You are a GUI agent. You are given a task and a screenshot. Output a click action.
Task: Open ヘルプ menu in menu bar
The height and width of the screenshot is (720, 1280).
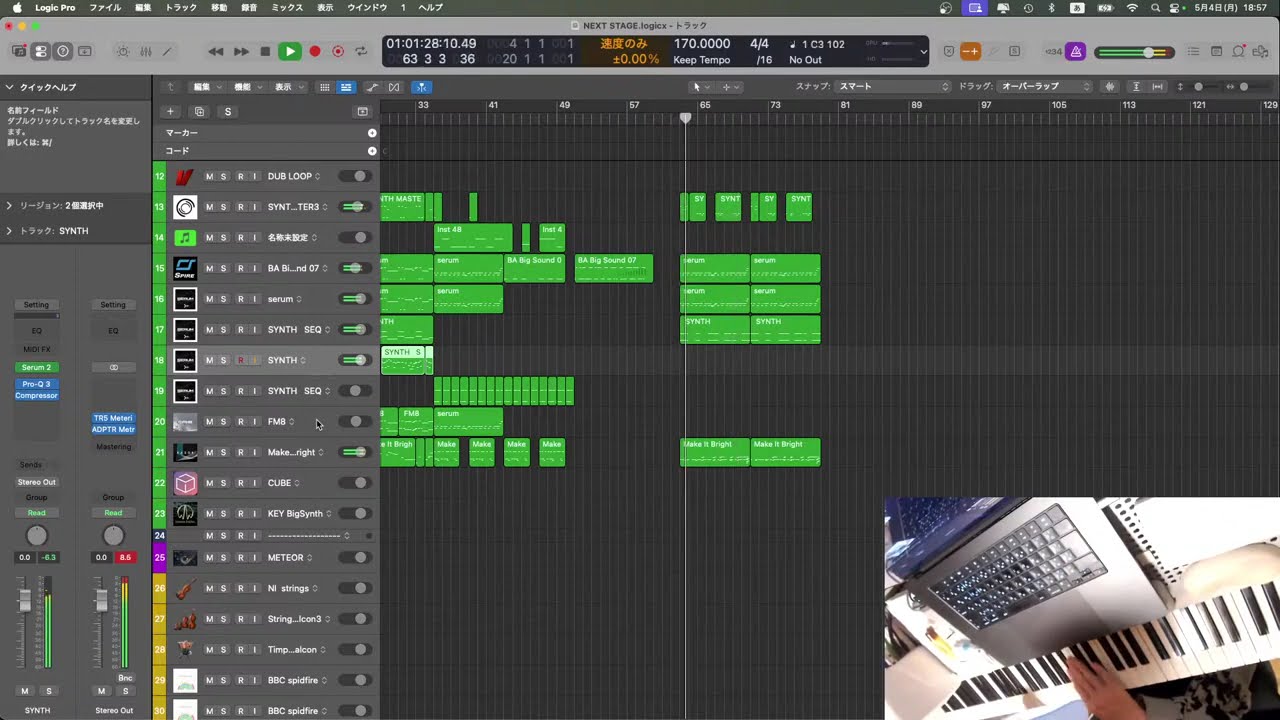[431, 7]
